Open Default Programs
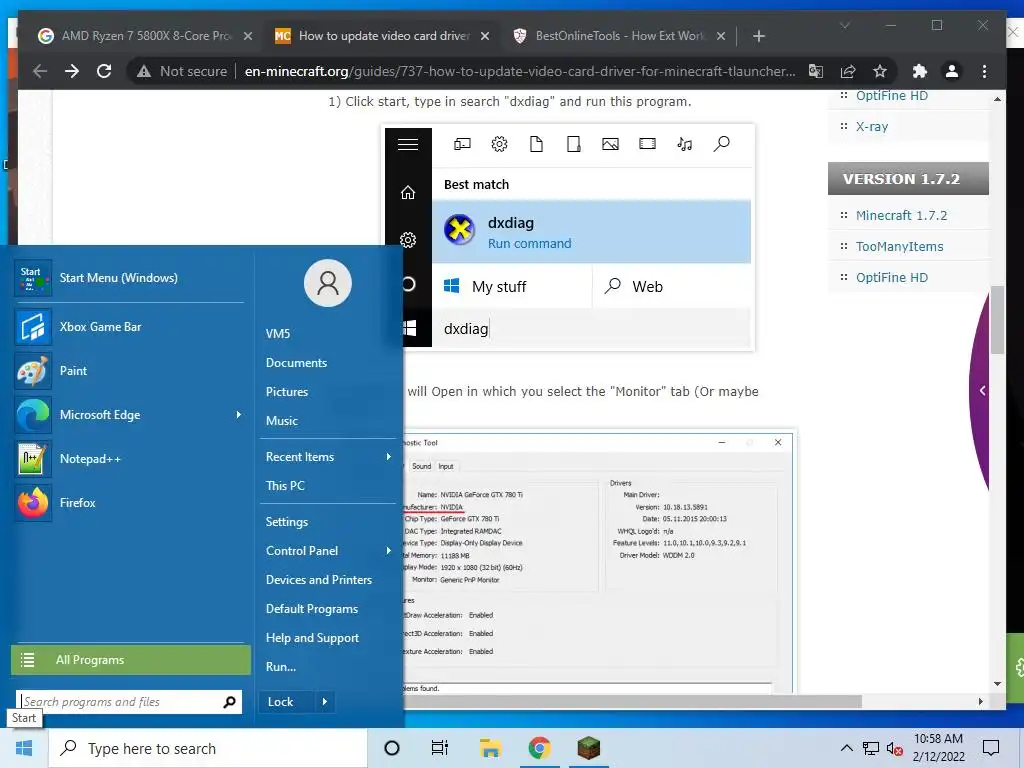Screen dimensions: 1024x768 click(312, 609)
